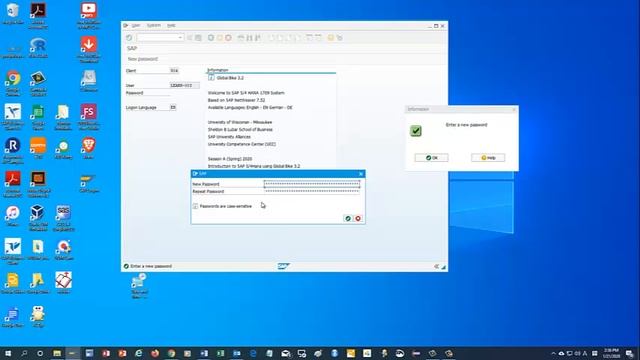Image resolution: width=640 pixels, height=360 pixels.
Task: Open Excel from the taskbar
Action: point(220,353)
